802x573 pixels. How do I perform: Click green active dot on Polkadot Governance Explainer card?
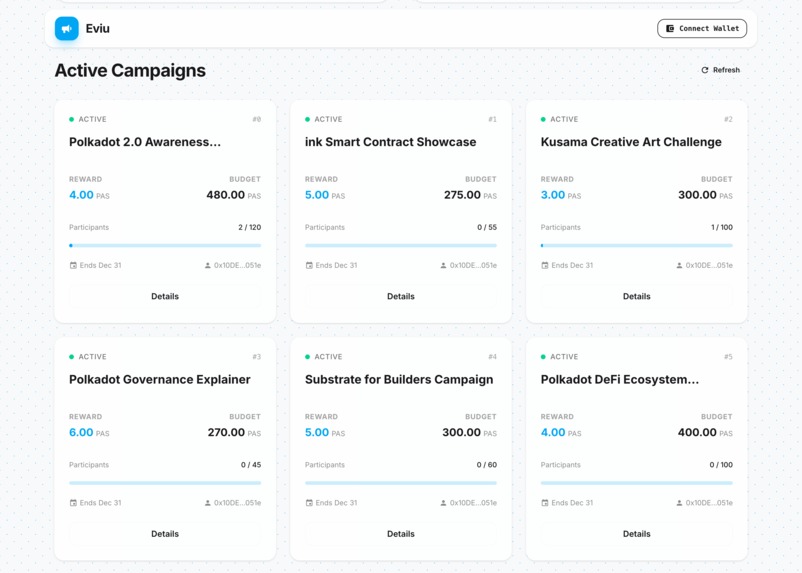72,357
